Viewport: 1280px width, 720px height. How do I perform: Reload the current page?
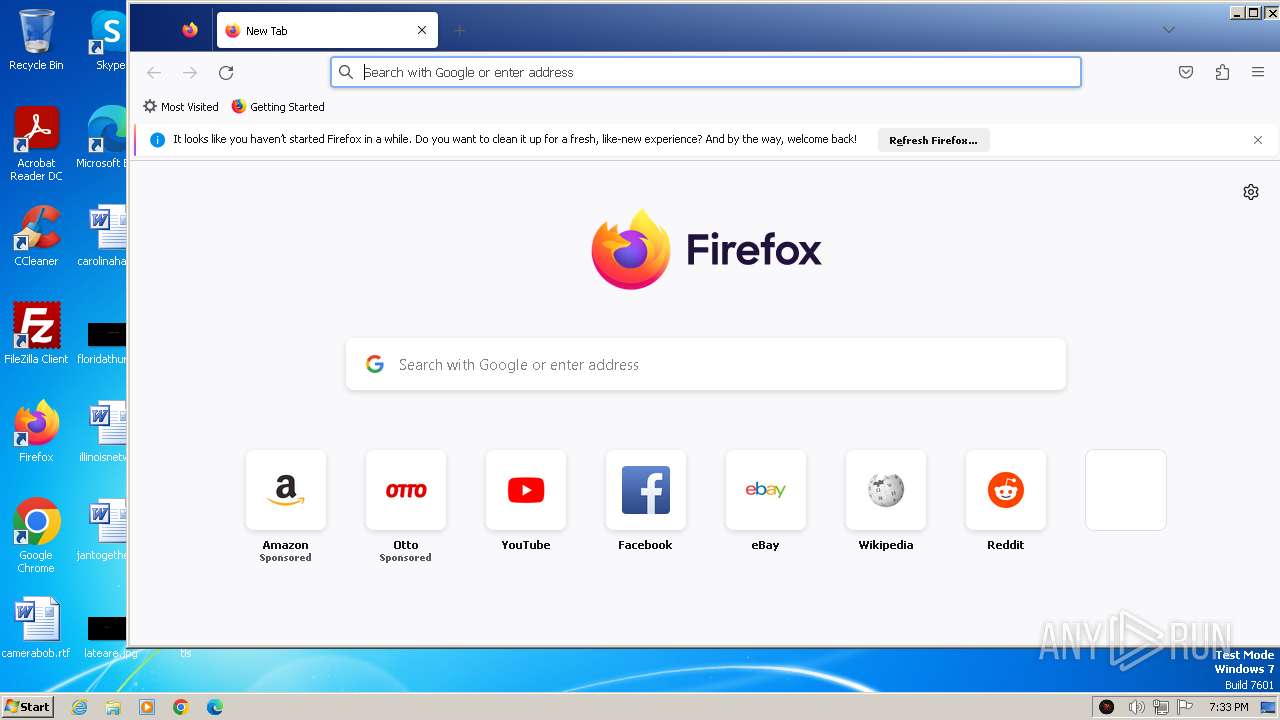click(x=226, y=72)
